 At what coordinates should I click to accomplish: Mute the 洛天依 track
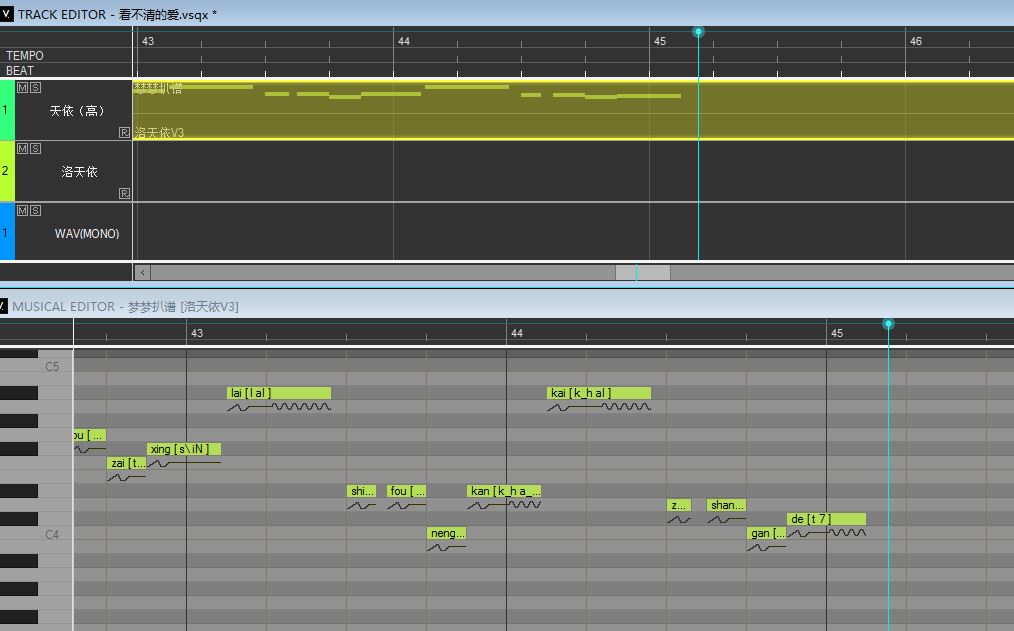point(22,149)
